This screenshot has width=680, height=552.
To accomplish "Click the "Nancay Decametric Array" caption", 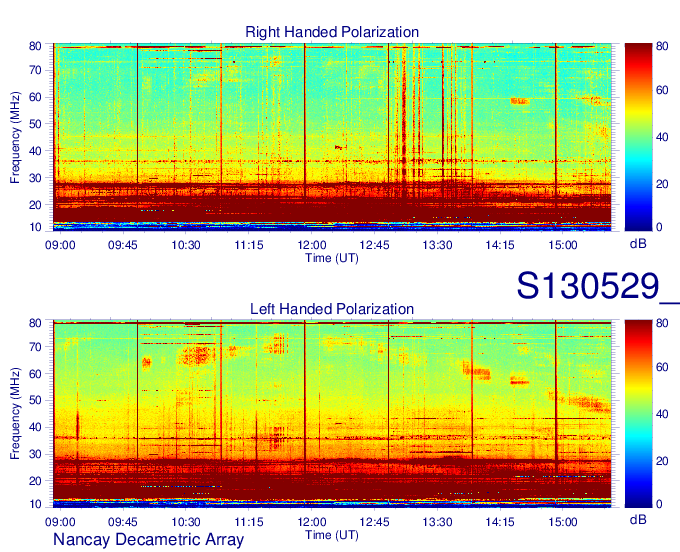I will pos(148,539).
